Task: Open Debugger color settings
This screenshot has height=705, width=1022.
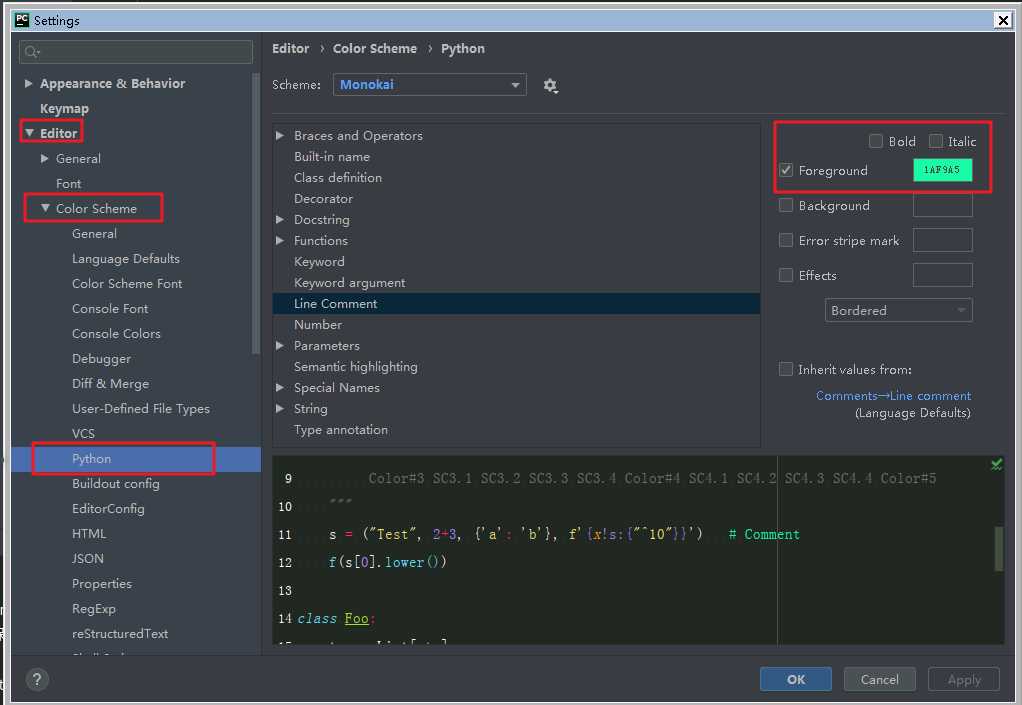Action: [x=101, y=358]
